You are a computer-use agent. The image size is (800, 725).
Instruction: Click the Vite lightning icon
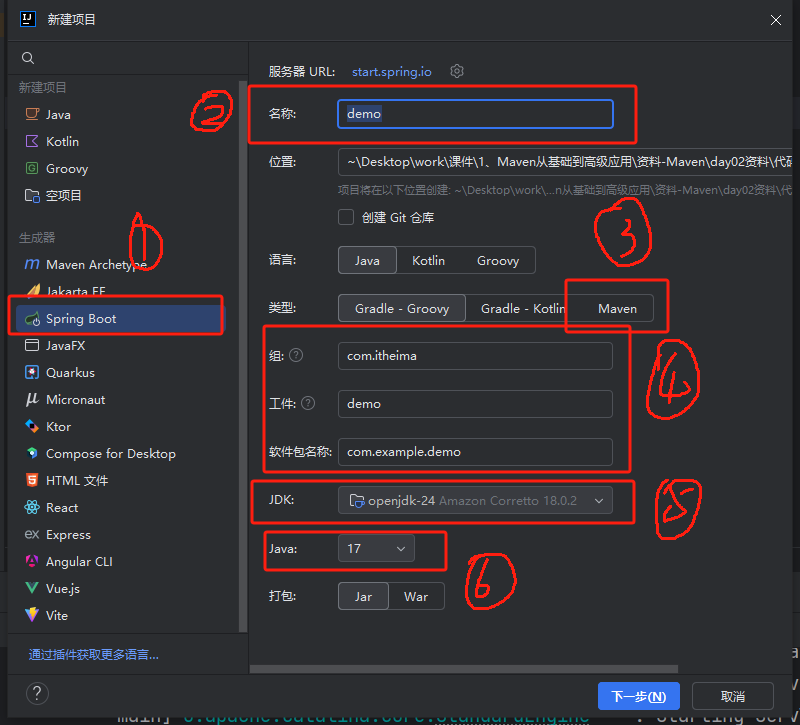pos(32,615)
